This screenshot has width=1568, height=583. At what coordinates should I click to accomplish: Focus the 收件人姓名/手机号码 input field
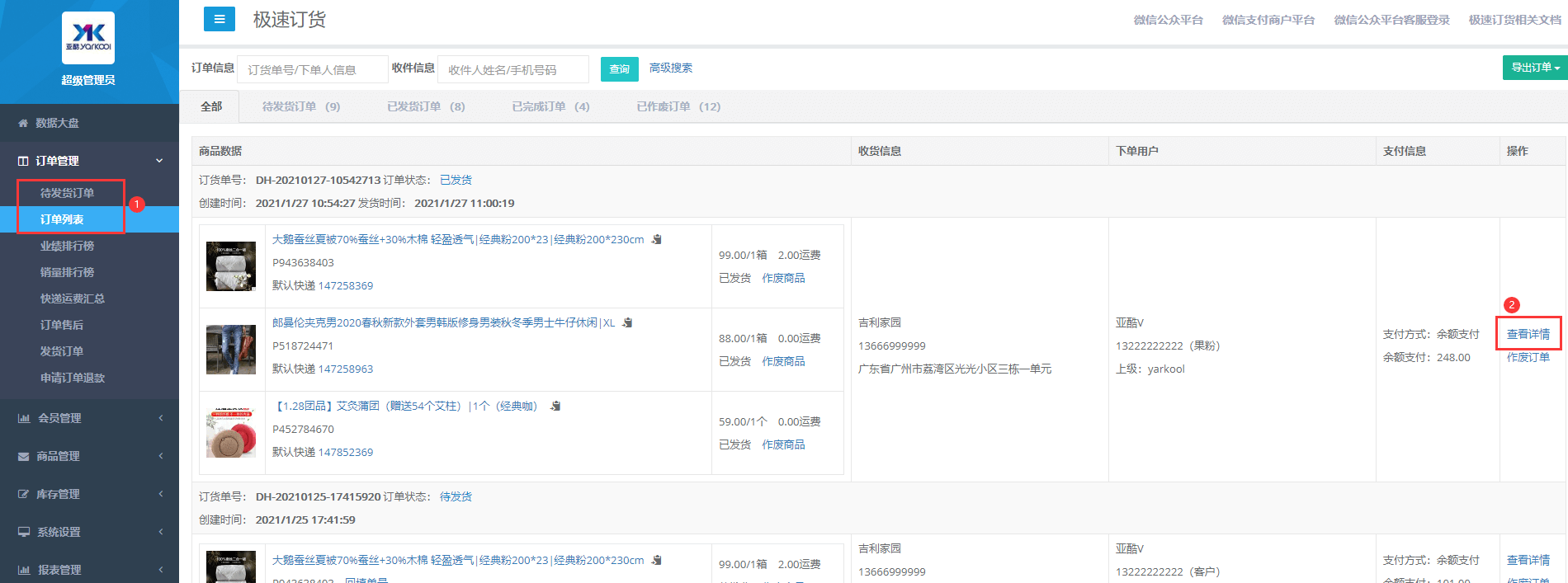tap(513, 69)
